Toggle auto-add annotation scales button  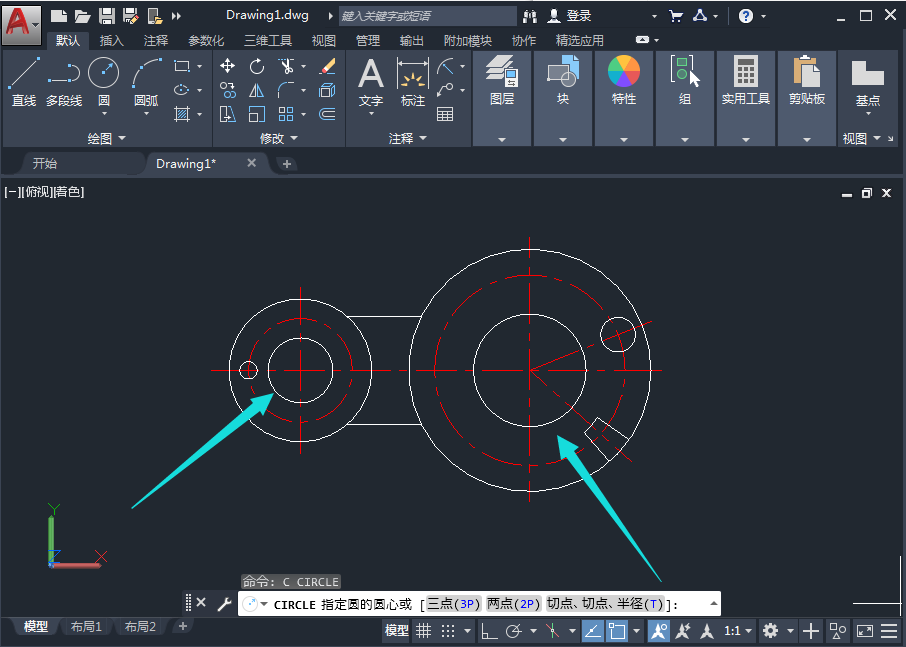[683, 631]
